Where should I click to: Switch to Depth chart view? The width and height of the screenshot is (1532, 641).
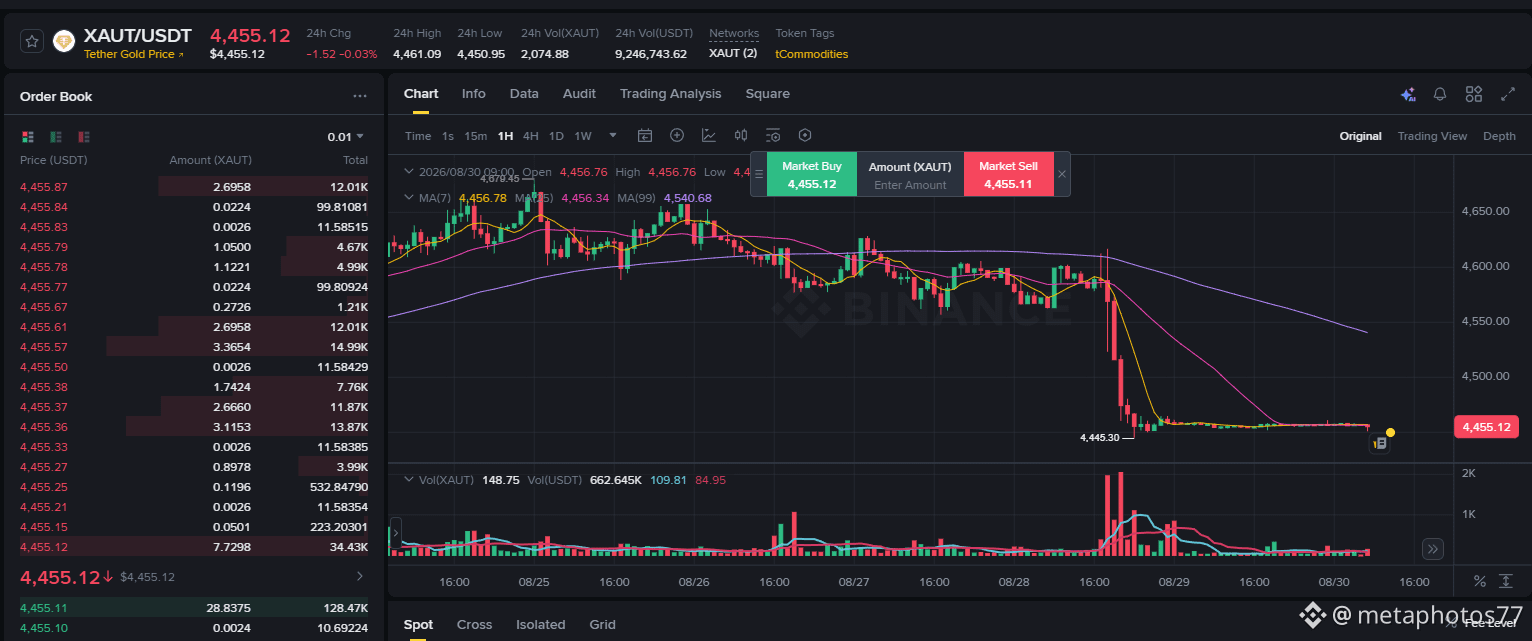1499,136
